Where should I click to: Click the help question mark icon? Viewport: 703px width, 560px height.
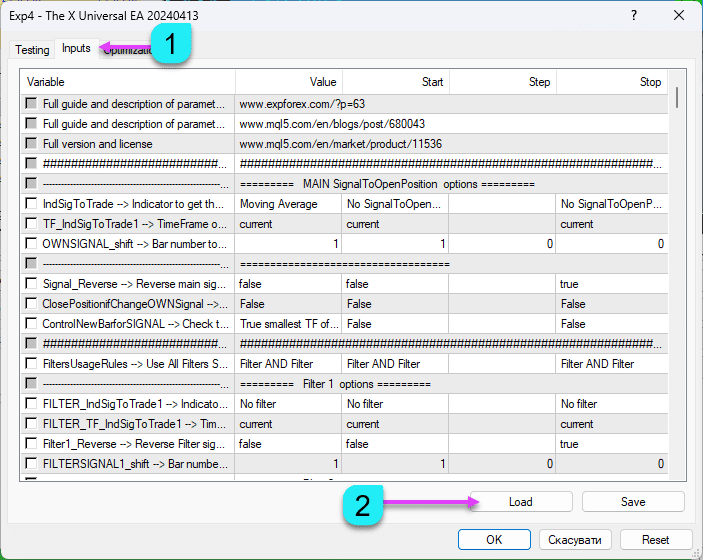point(633,16)
